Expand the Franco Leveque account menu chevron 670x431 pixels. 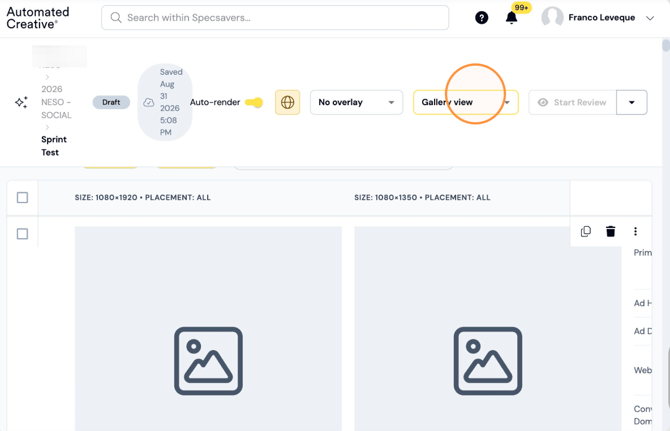pos(650,18)
